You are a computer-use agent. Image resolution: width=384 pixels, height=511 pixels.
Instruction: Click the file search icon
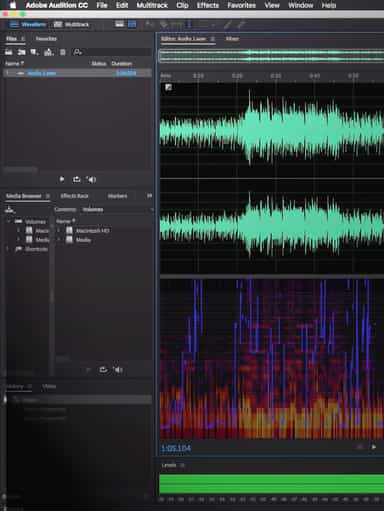point(77,52)
